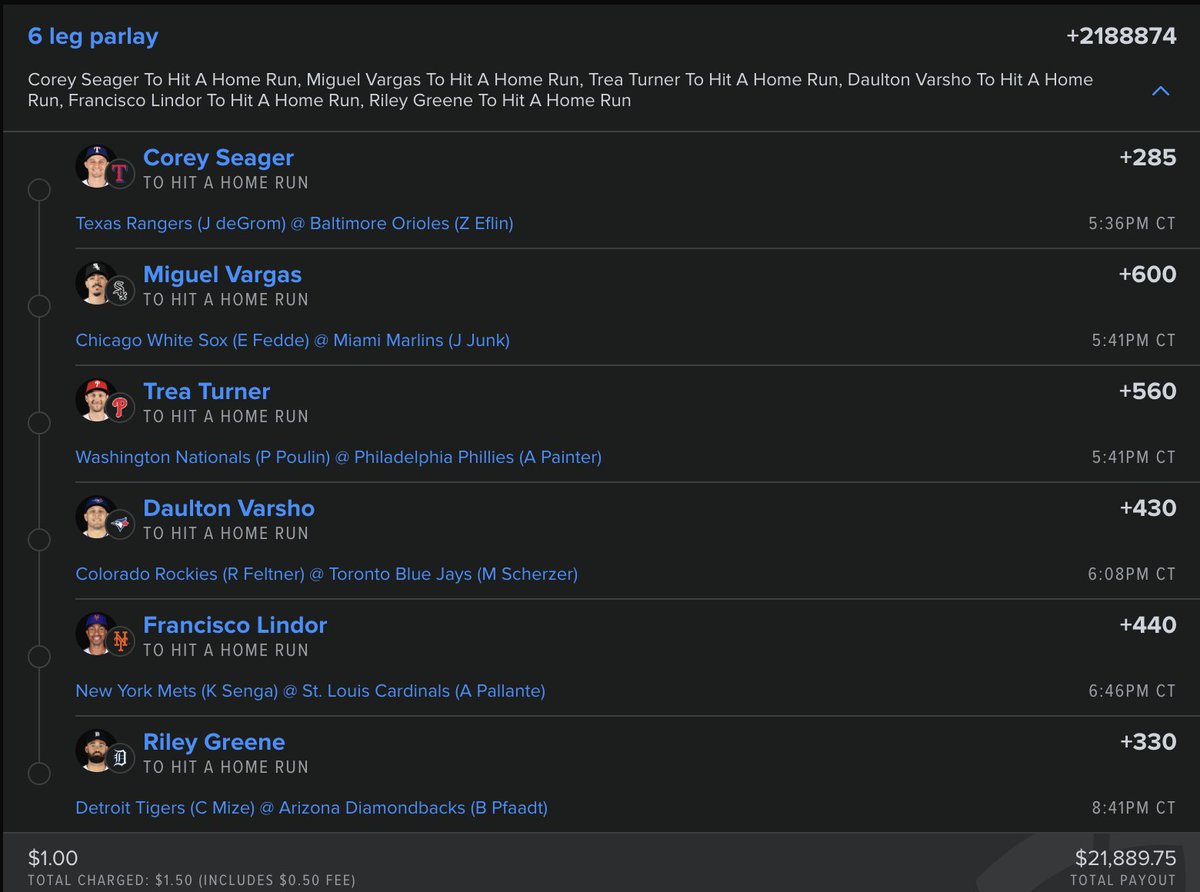Click the parlay legs summary description text
Image resolution: width=1200 pixels, height=892 pixels.
(x=560, y=90)
